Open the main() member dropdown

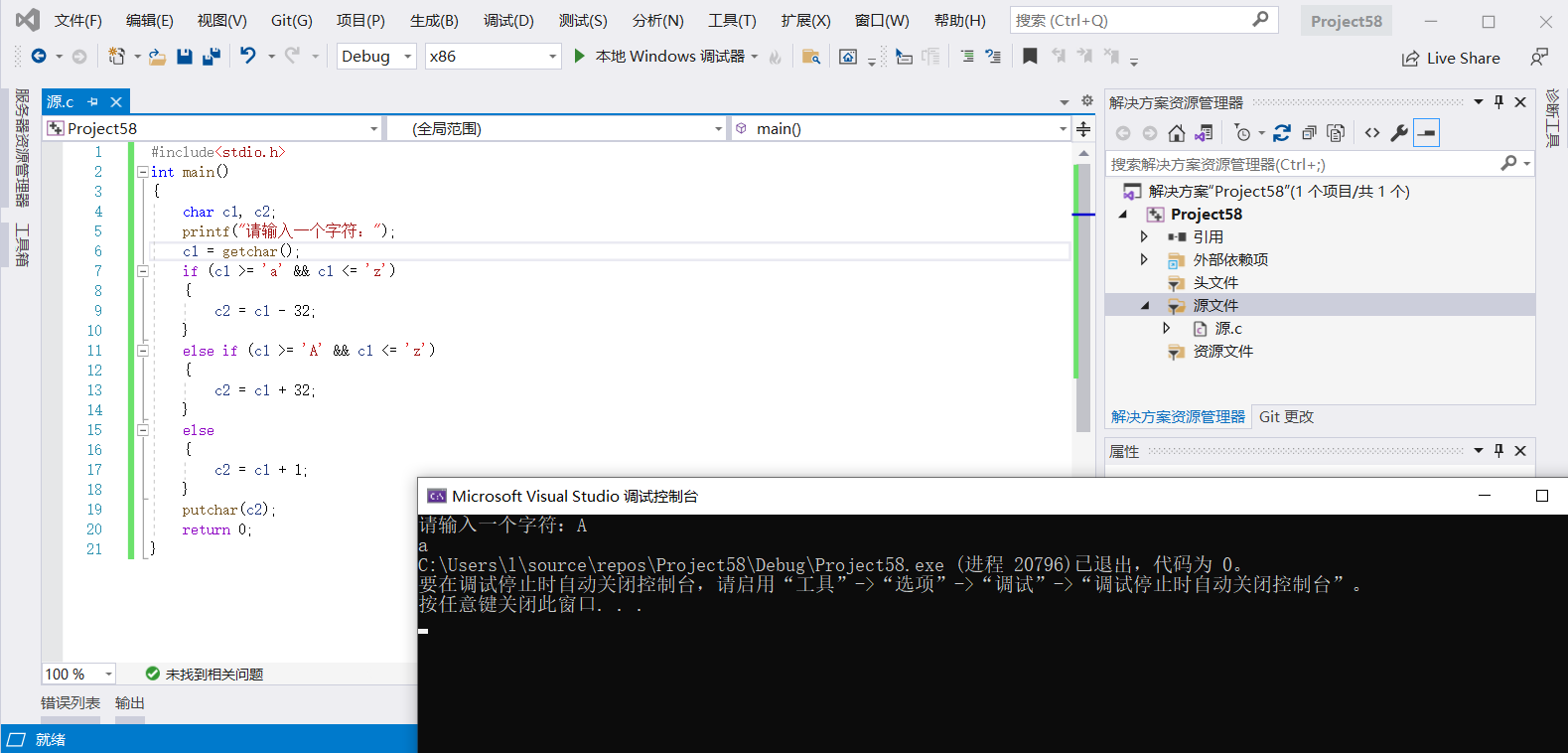[x=900, y=128]
